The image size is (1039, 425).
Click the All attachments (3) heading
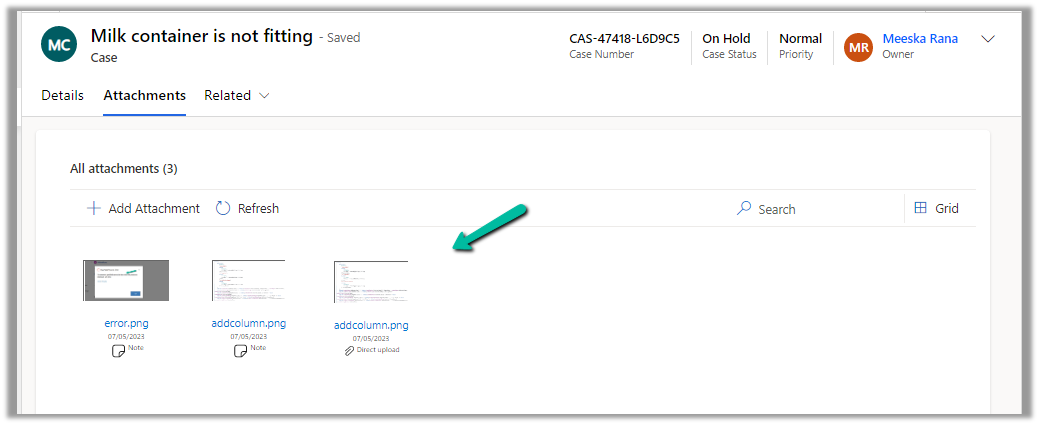(124, 169)
